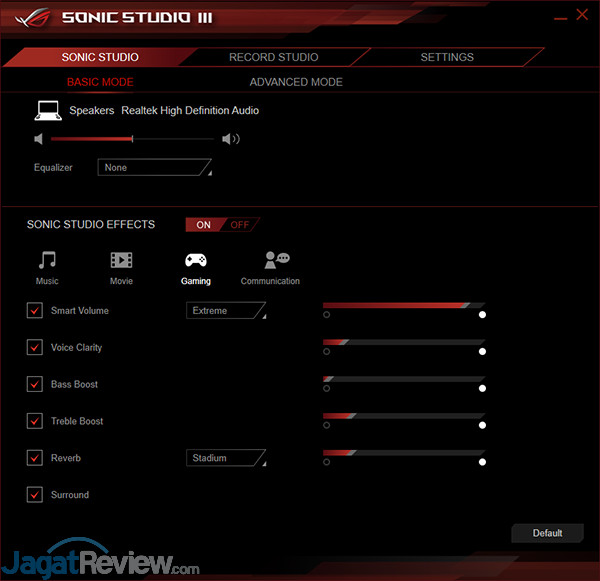Click the mute speaker icon left of volume
The image size is (600, 581).
point(39,139)
